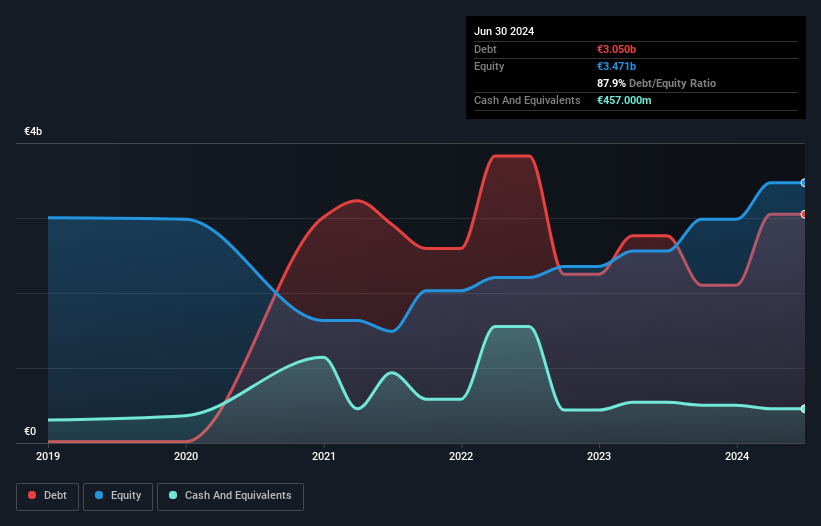Click the 87.9% Debt/Equity Ratio text
The width and height of the screenshot is (821, 526).
point(656,83)
